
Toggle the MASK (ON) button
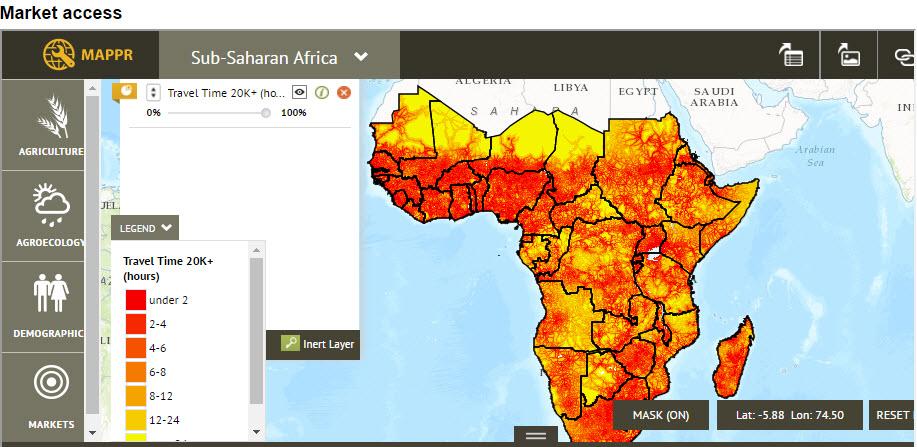(661, 415)
